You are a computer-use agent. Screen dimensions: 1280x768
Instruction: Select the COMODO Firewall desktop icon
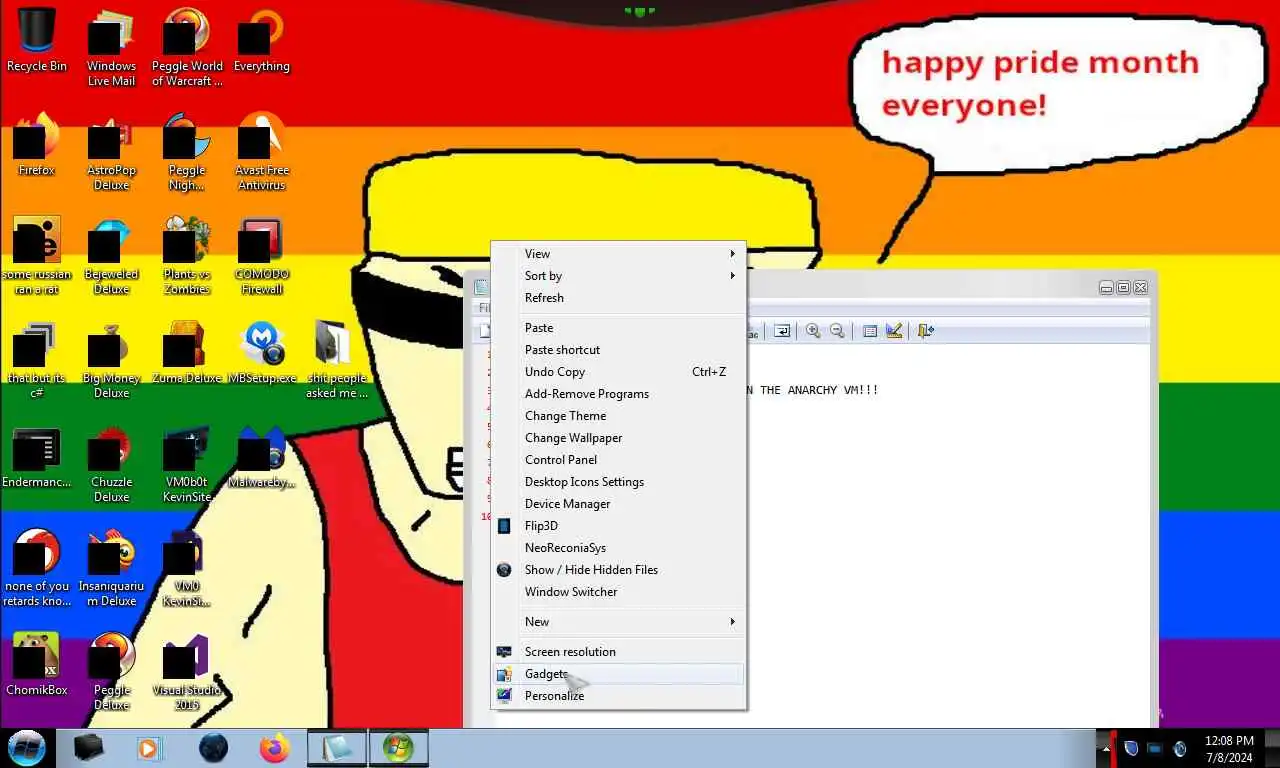(x=261, y=254)
